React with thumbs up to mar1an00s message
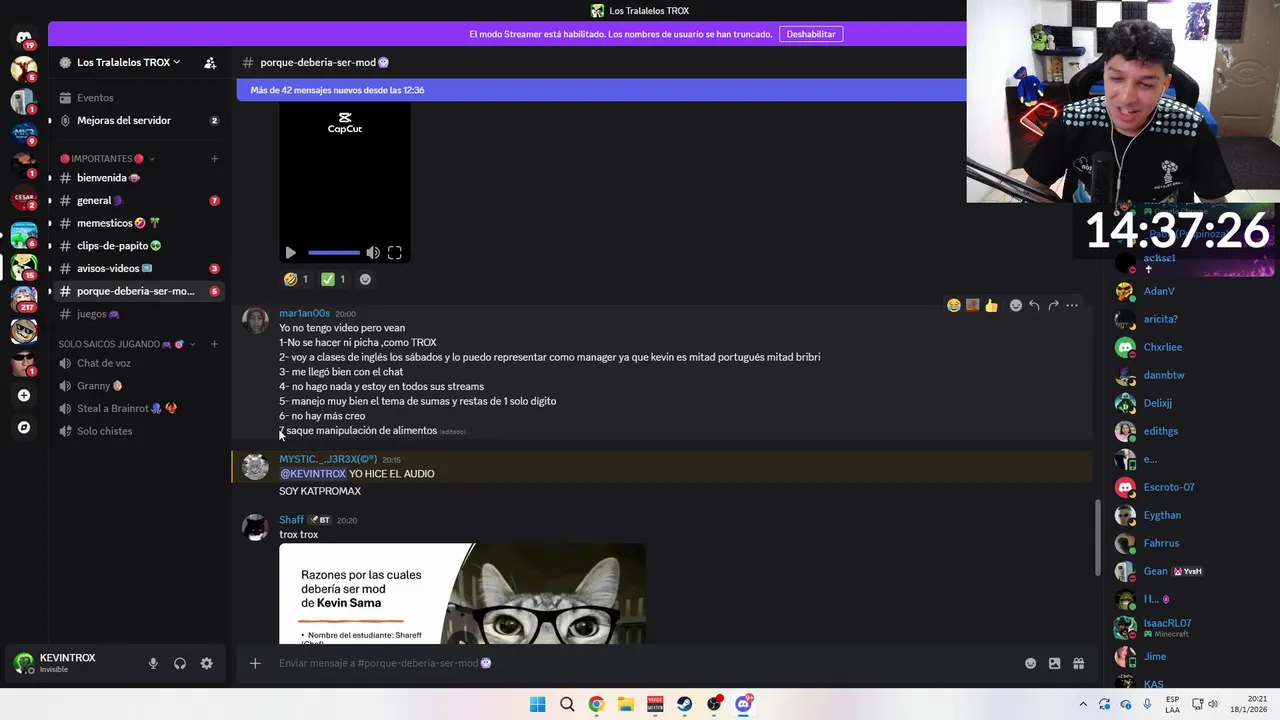Image resolution: width=1280 pixels, height=720 pixels. tap(991, 305)
